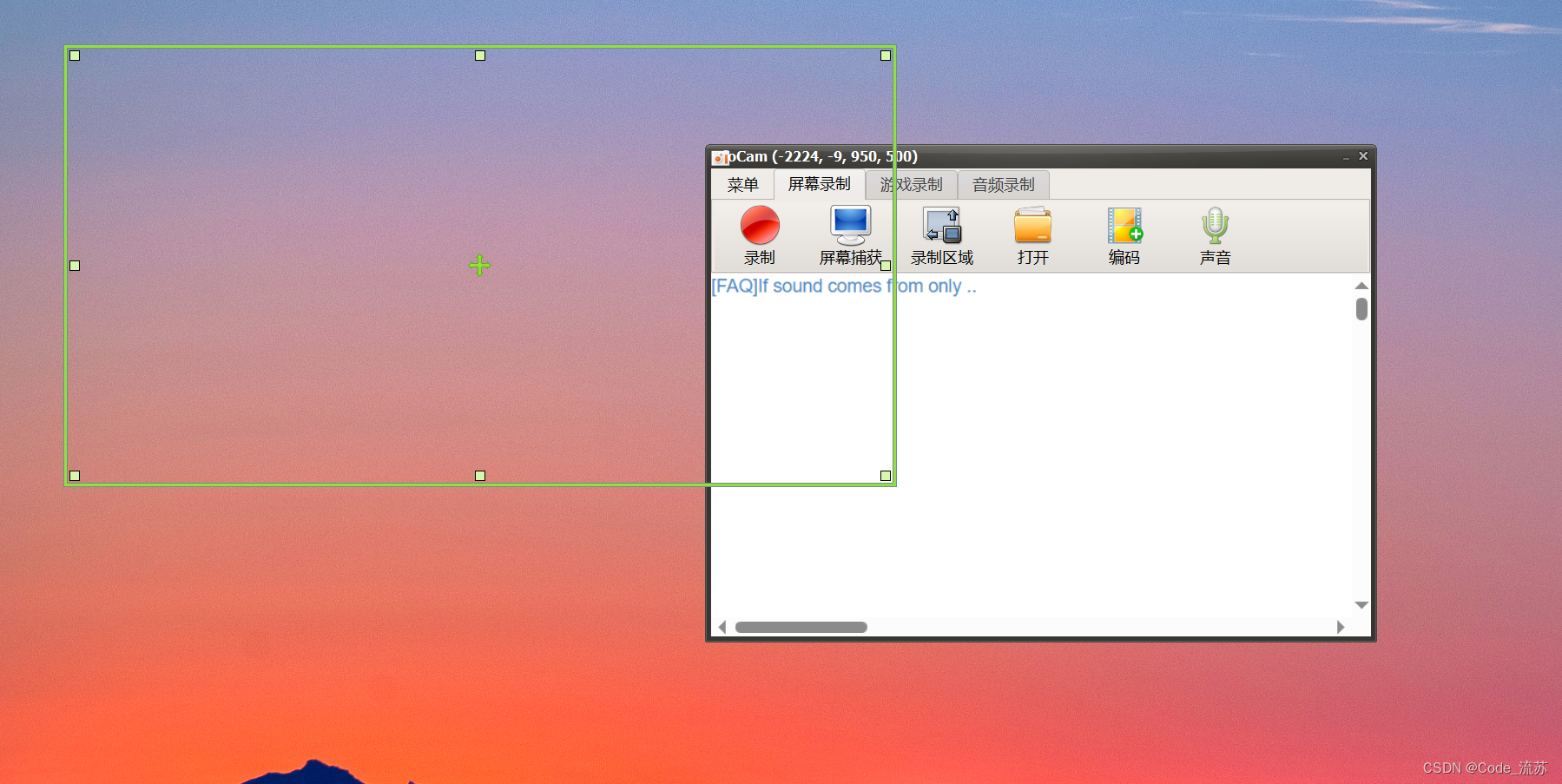
Task: Minimize the oCam window
Action: [1346, 157]
